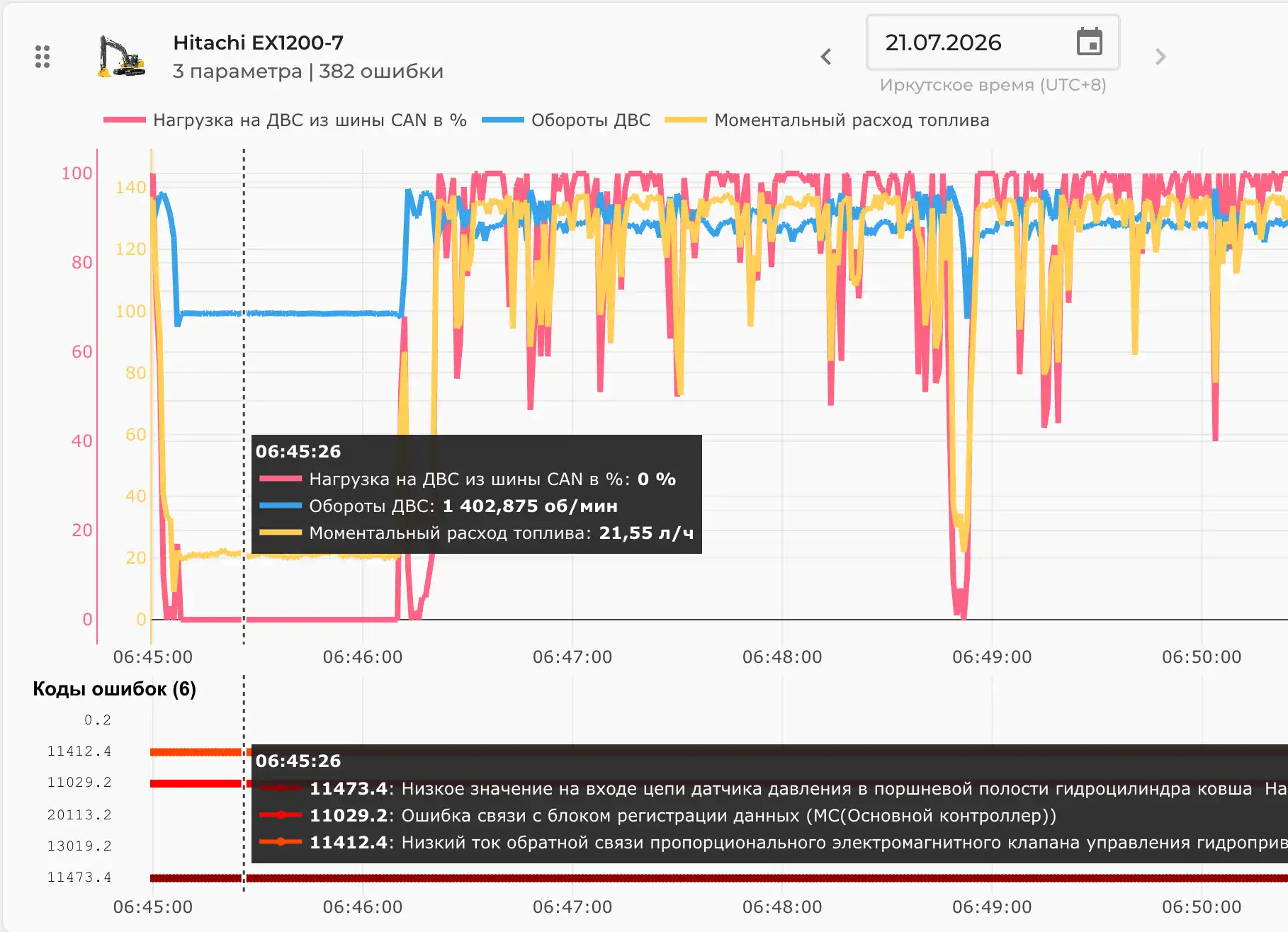Click the drag handle grid icon
Image resolution: width=1288 pixels, height=932 pixels.
(x=43, y=57)
